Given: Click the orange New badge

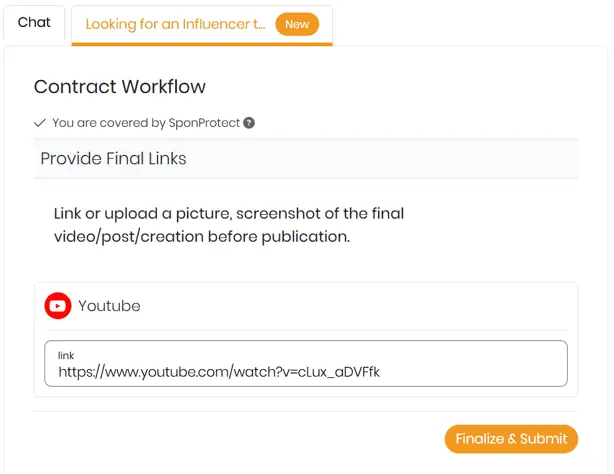Looking at the screenshot, I should coord(297,24).
